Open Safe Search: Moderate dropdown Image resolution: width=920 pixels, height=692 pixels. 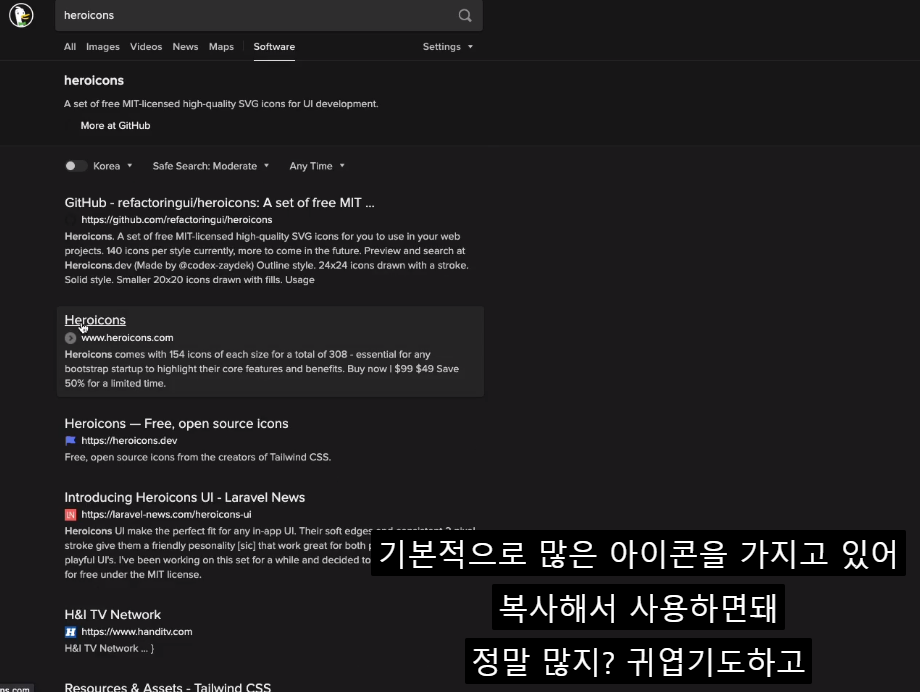(211, 166)
